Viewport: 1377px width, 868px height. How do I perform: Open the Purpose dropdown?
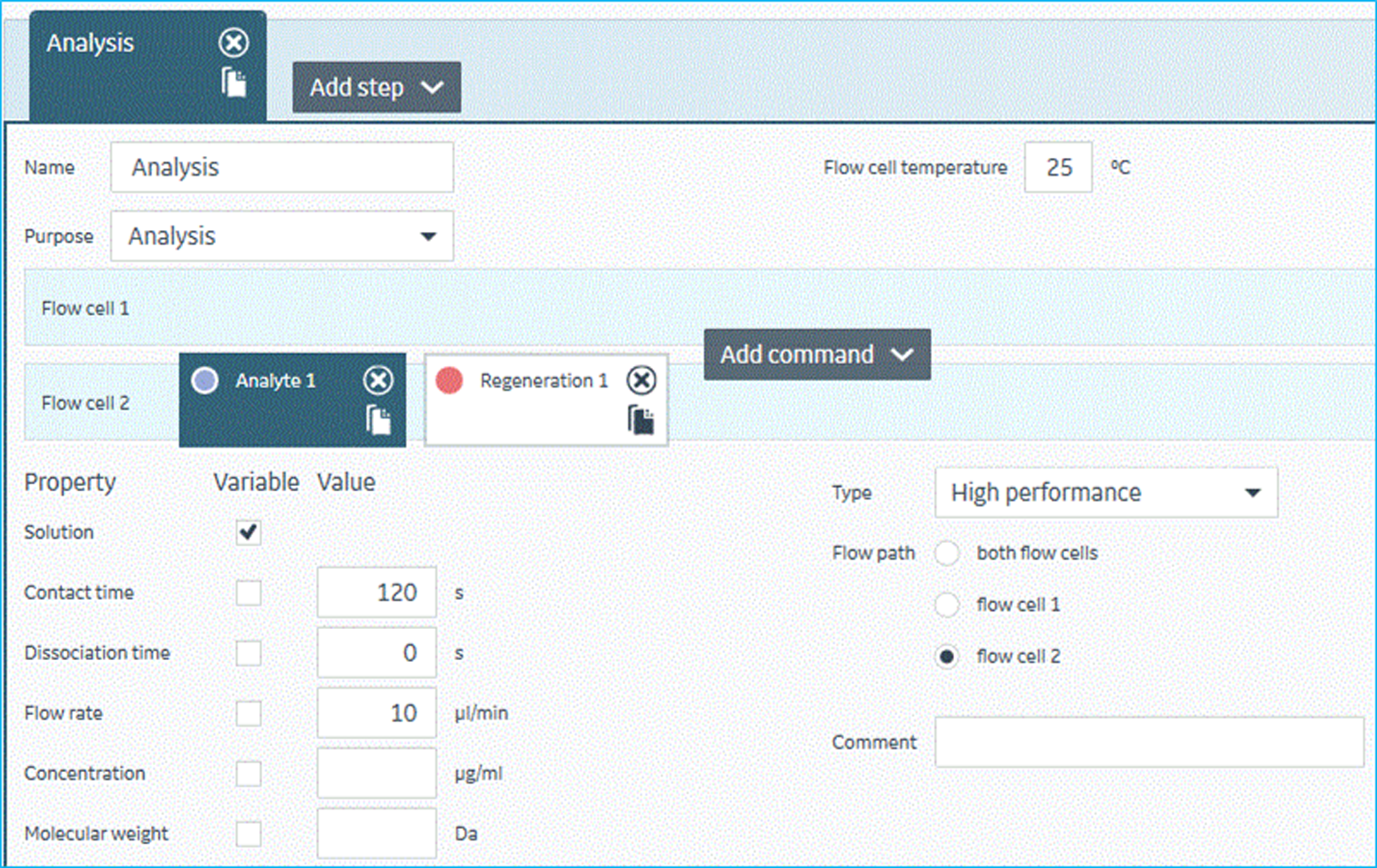(282, 236)
